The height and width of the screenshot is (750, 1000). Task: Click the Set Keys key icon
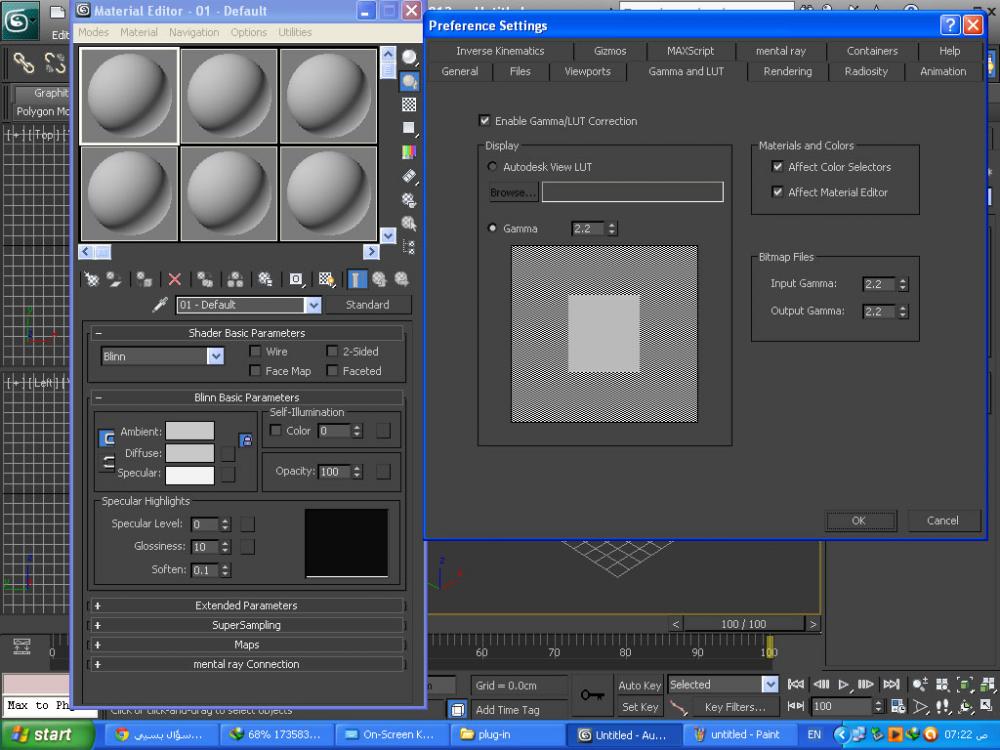tap(591, 695)
